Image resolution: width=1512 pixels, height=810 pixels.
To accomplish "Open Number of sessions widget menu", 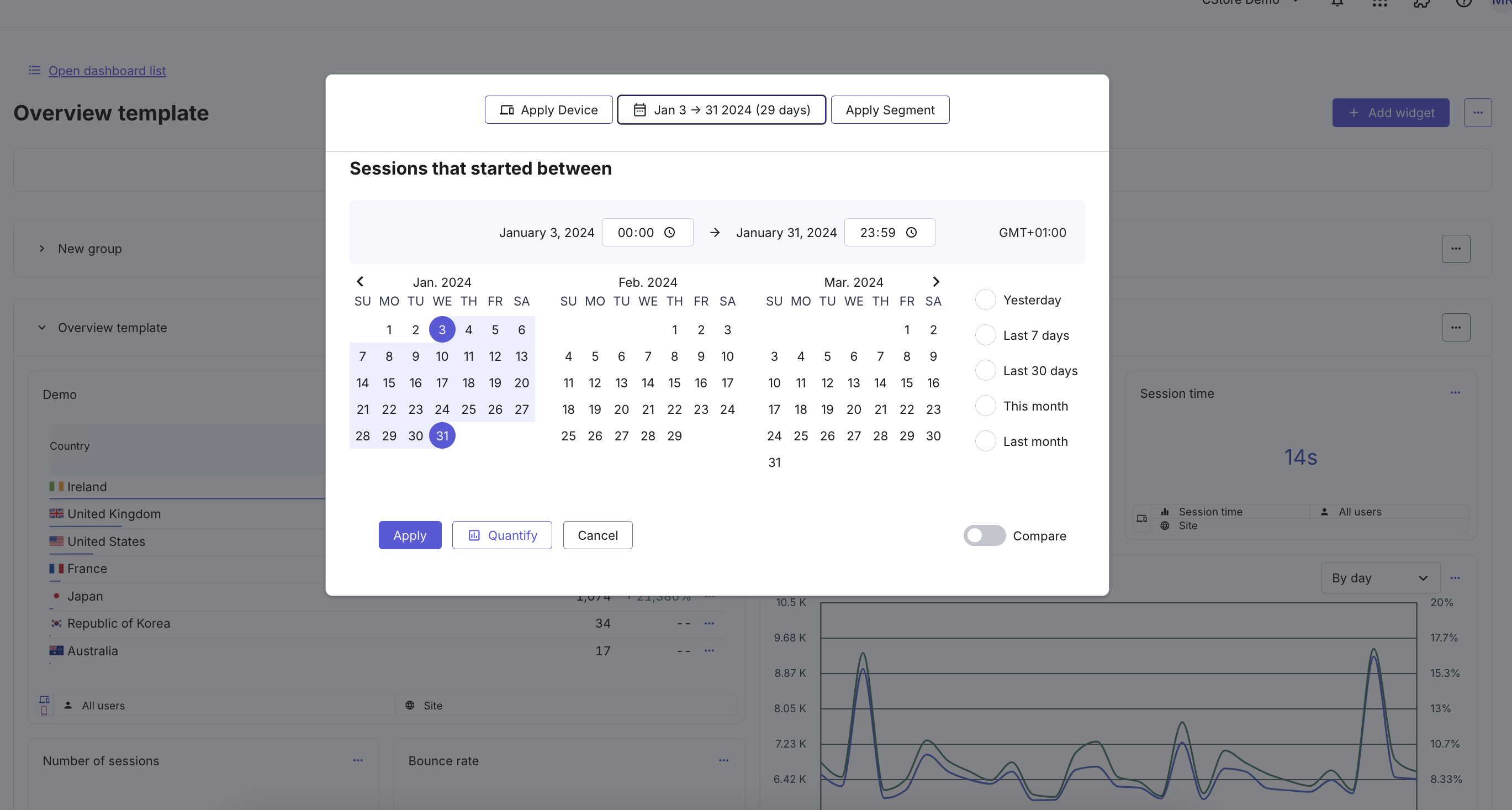I will pos(357,760).
